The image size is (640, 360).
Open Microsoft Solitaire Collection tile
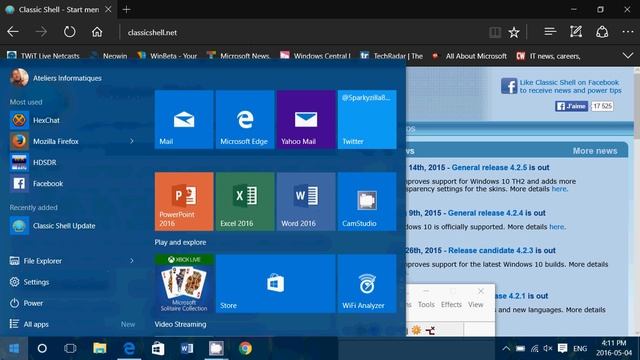click(184, 284)
